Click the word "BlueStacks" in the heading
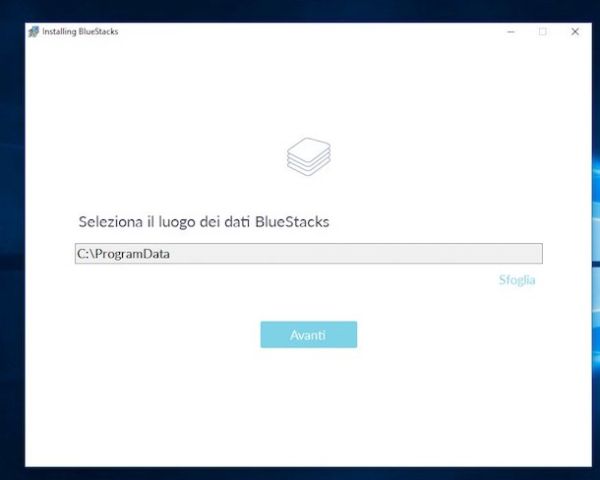 (x=292, y=222)
